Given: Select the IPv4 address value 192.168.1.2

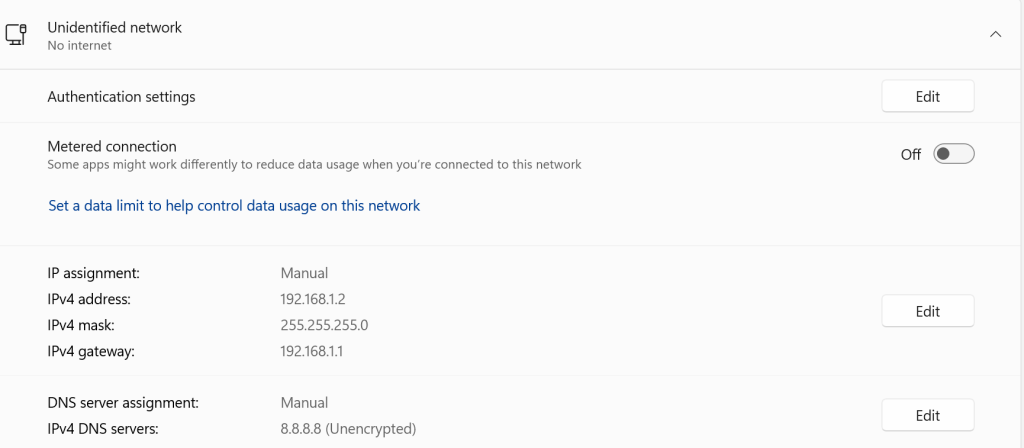Looking at the screenshot, I should click(x=312, y=298).
